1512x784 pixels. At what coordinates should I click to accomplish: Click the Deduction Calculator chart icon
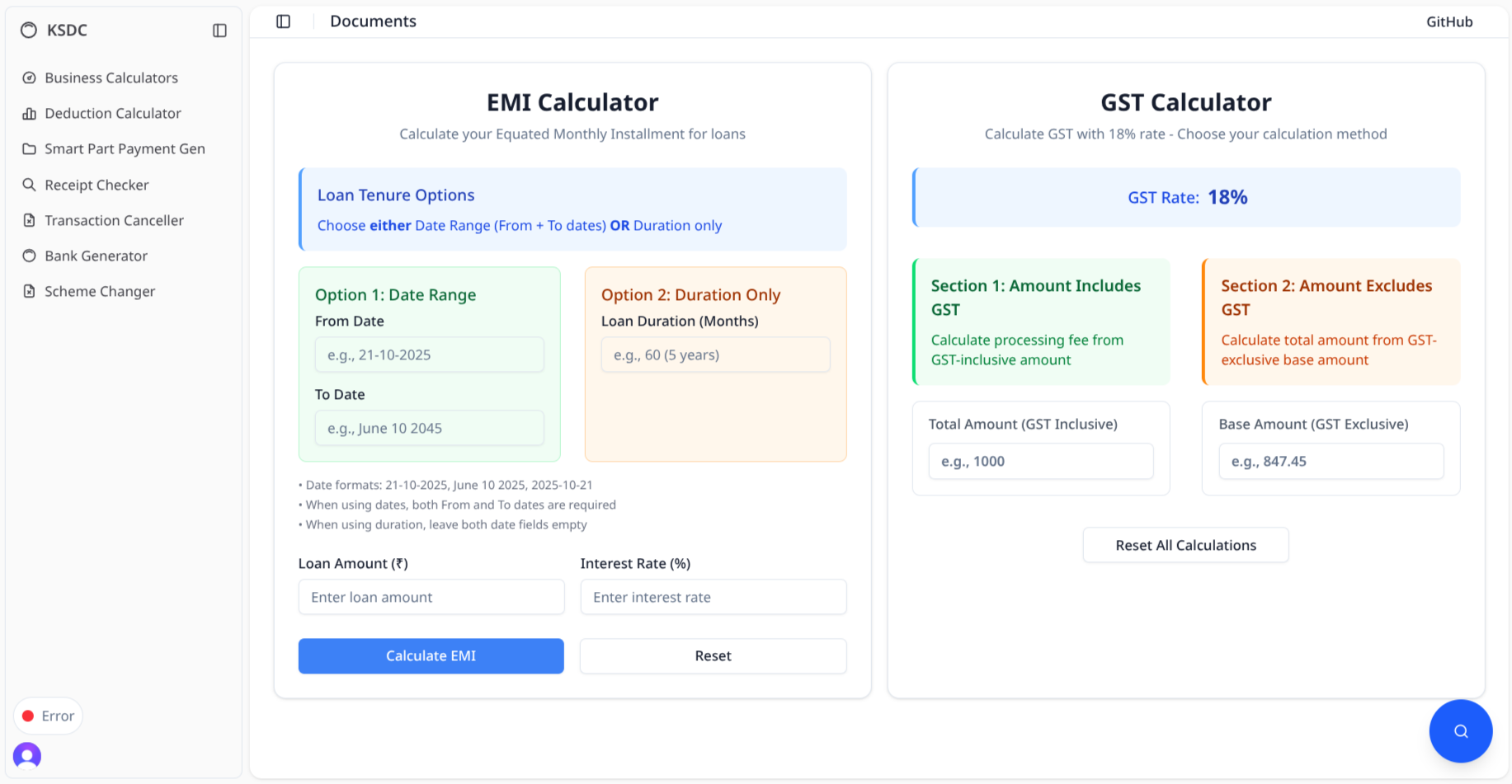coord(29,114)
